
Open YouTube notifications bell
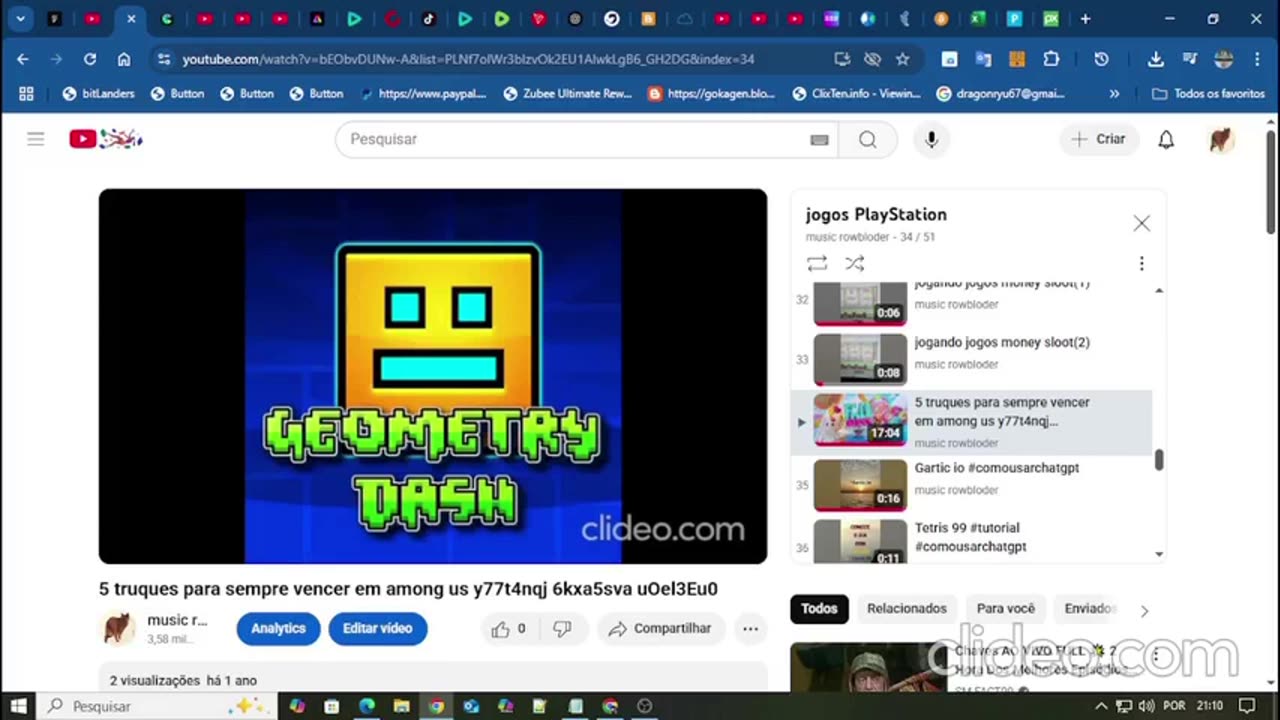pyautogui.click(x=1166, y=140)
